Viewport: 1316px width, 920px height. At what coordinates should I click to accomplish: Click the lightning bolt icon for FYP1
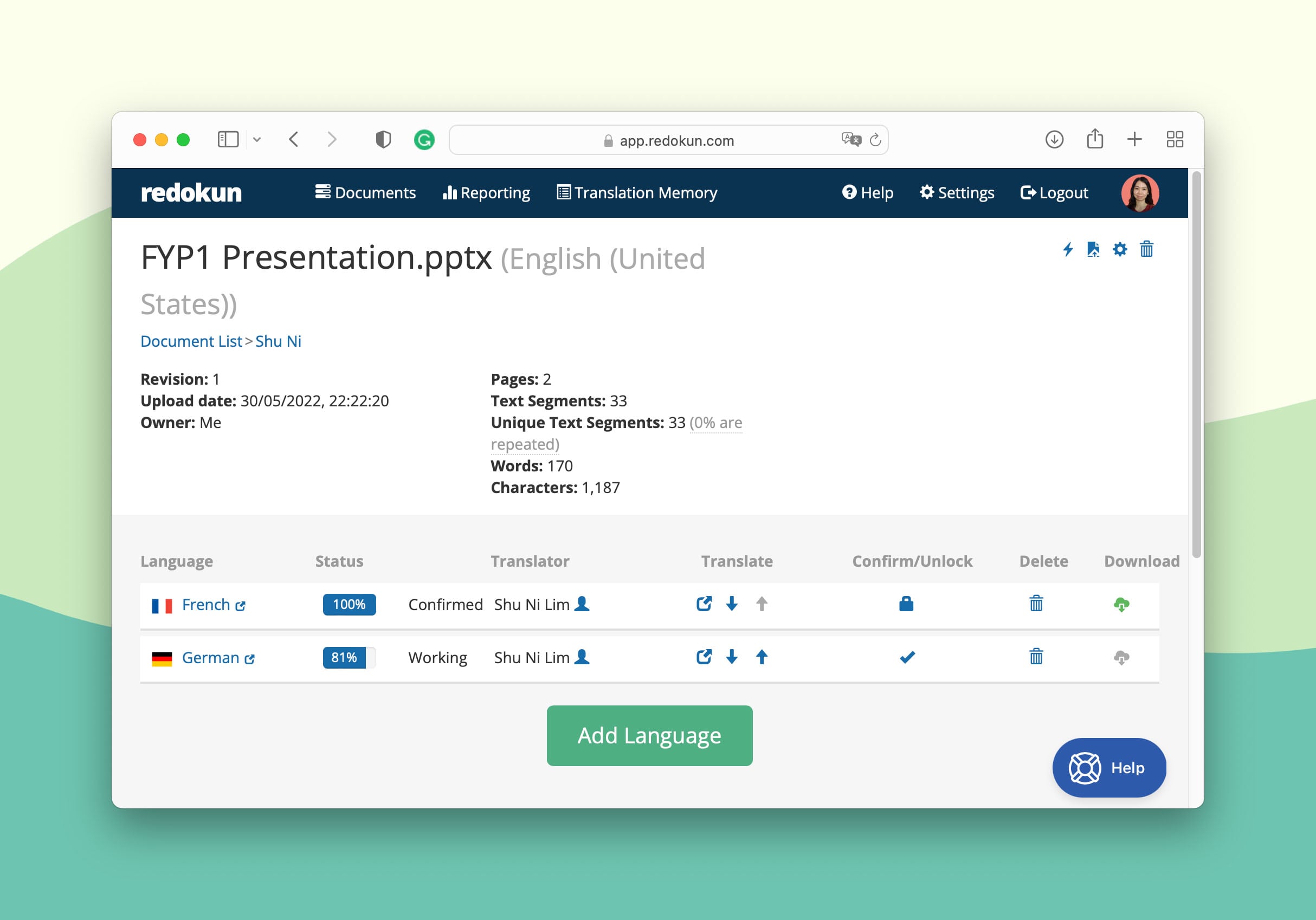pyautogui.click(x=1068, y=249)
